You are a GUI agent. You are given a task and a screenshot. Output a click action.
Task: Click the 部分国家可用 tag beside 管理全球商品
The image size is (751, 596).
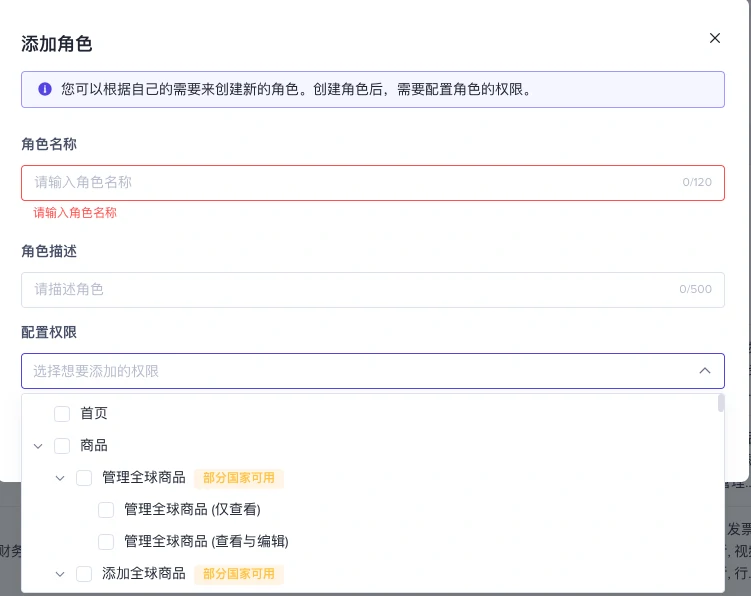pyautogui.click(x=239, y=478)
